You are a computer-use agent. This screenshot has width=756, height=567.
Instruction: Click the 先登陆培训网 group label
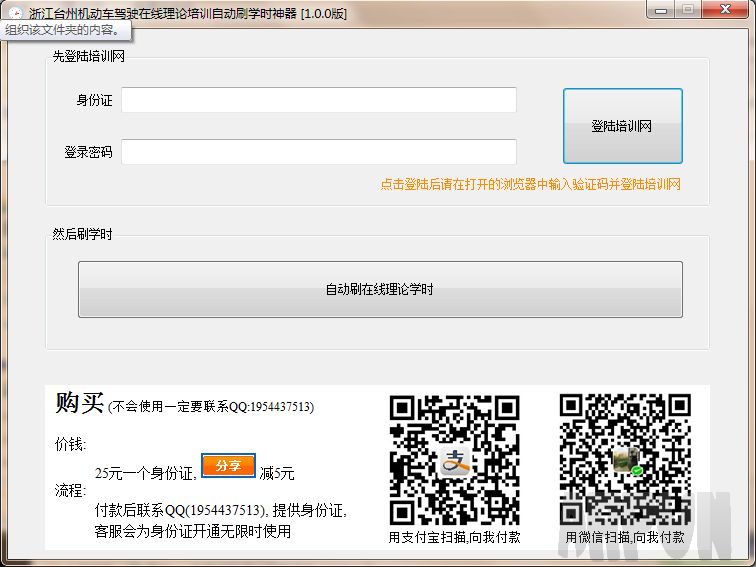click(x=89, y=56)
